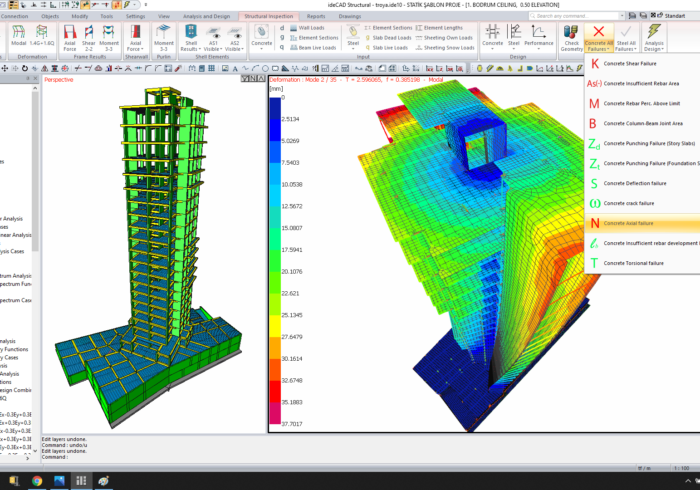Show Axial Force frame results
700x490 pixels.
(x=70, y=38)
